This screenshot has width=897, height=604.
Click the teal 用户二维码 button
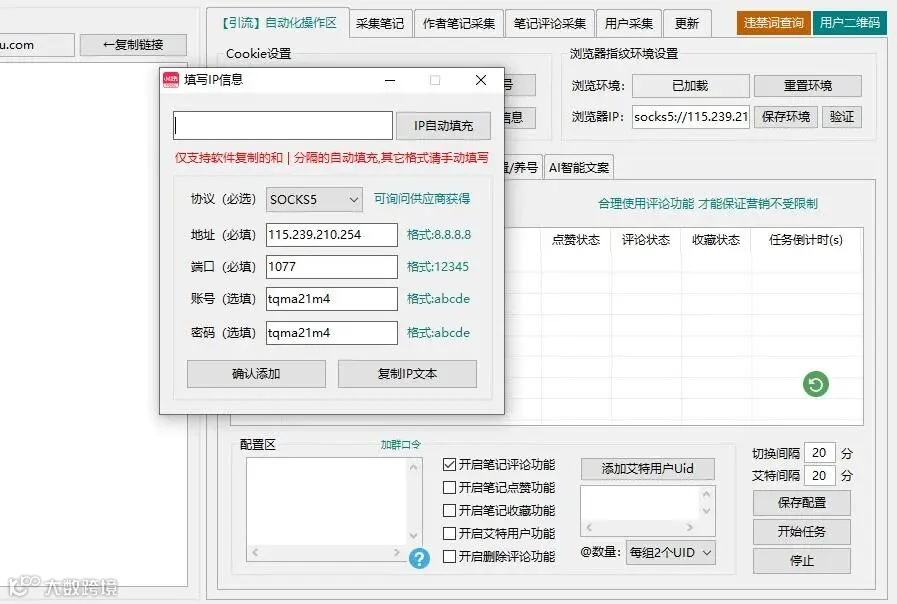(x=850, y=23)
